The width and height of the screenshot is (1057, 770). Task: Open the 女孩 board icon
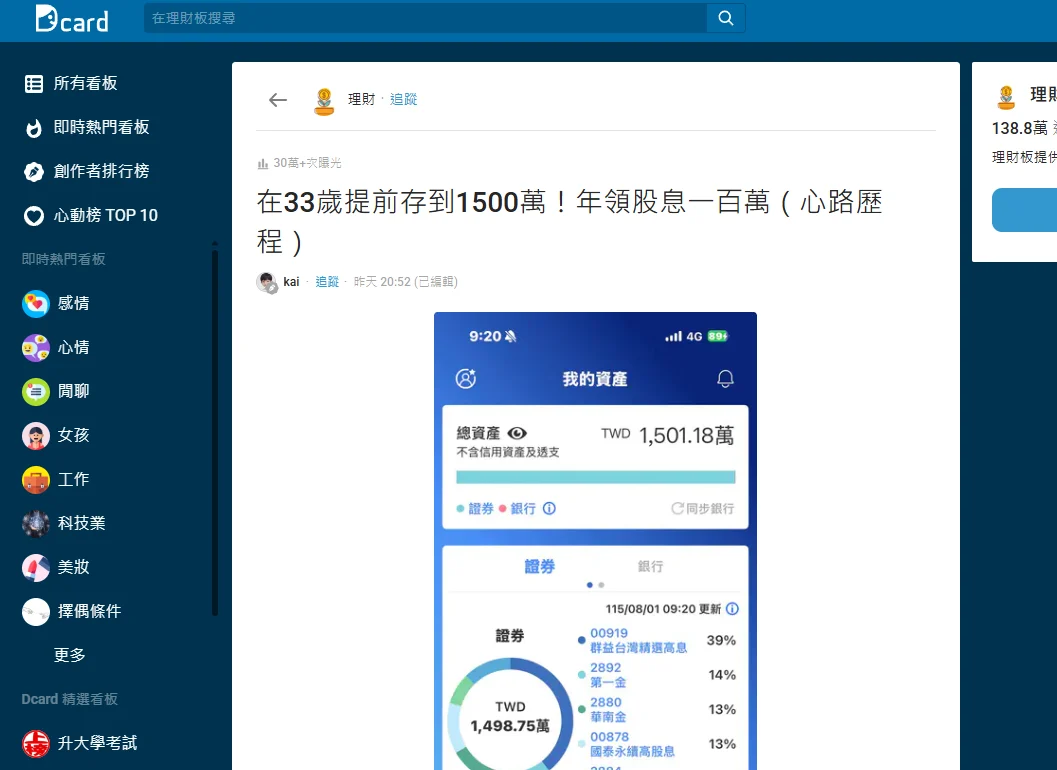36,436
